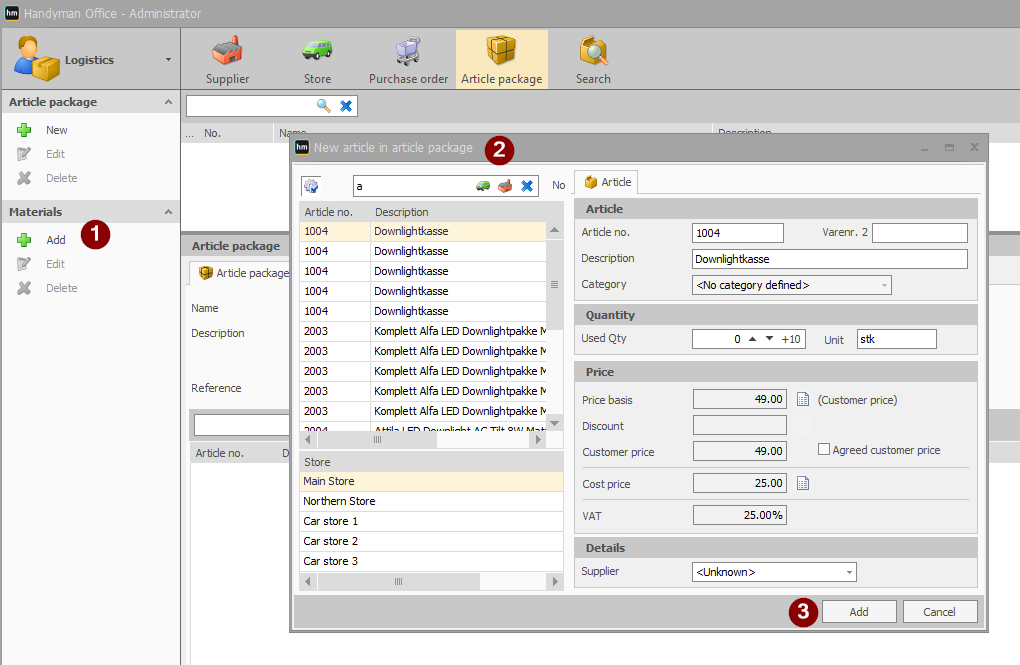Viewport: 1020px width, 665px height.
Task: Click the Description field containing Downlightkasse
Action: [830, 259]
